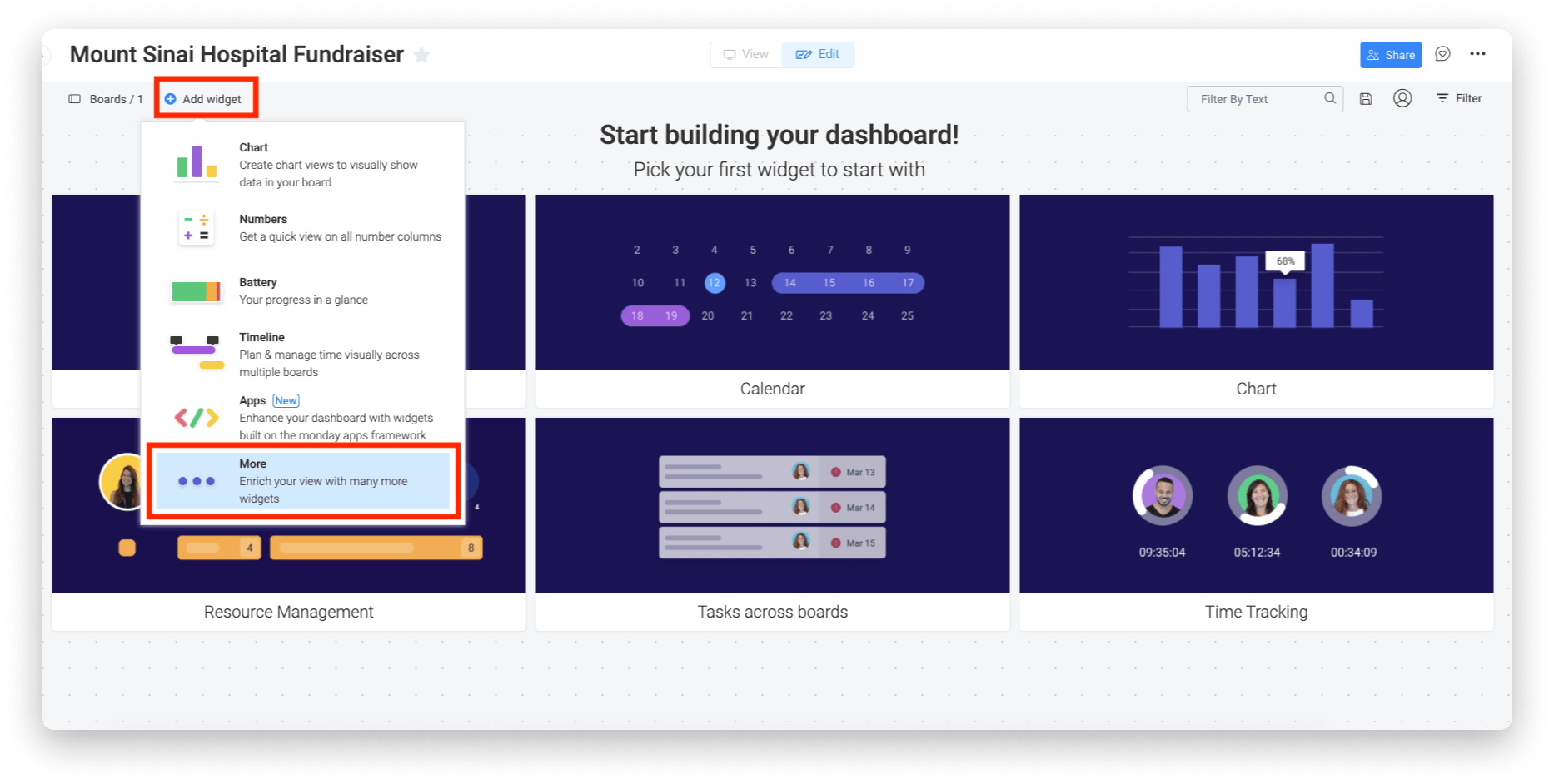The width and height of the screenshot is (1554, 784).
Task: Click the Chart widget bar icon in menu
Action: click(x=197, y=162)
